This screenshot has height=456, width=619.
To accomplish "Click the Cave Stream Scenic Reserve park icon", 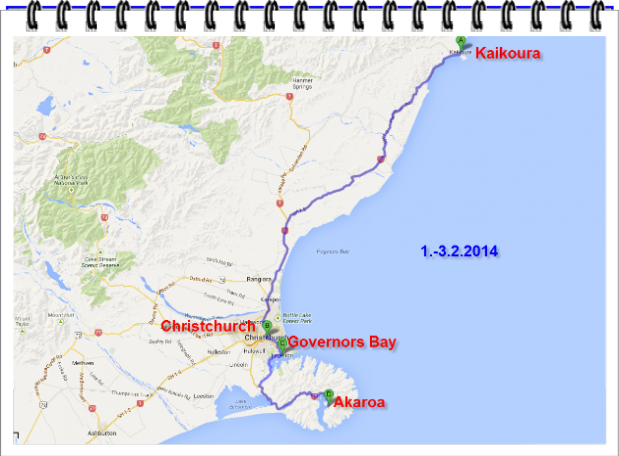I will (100, 252).
